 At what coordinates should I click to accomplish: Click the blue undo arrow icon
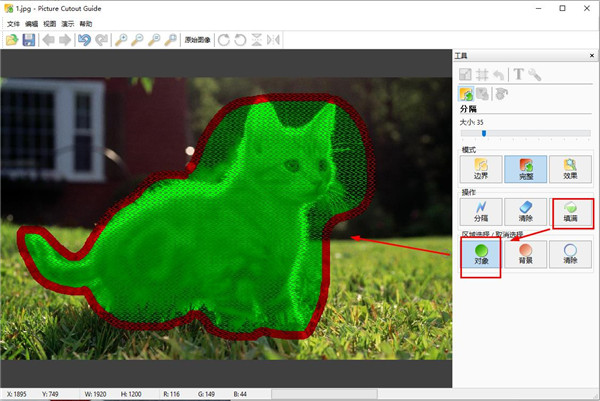click(x=83, y=40)
